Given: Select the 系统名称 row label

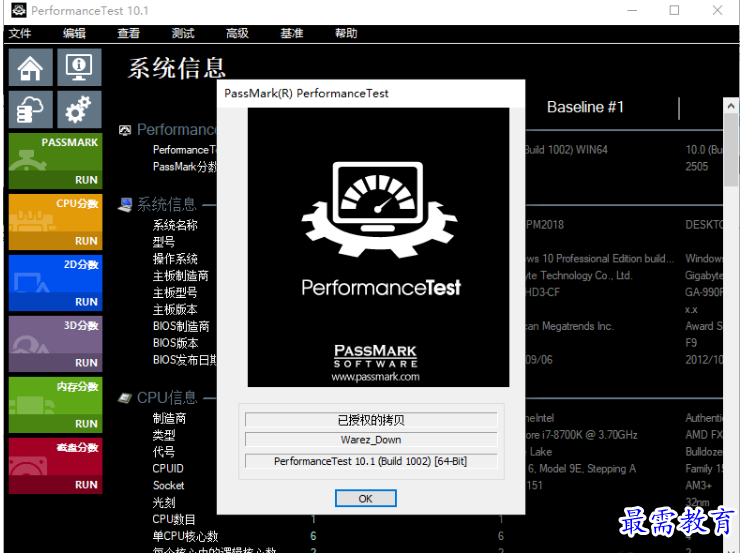Looking at the screenshot, I should tap(175, 225).
